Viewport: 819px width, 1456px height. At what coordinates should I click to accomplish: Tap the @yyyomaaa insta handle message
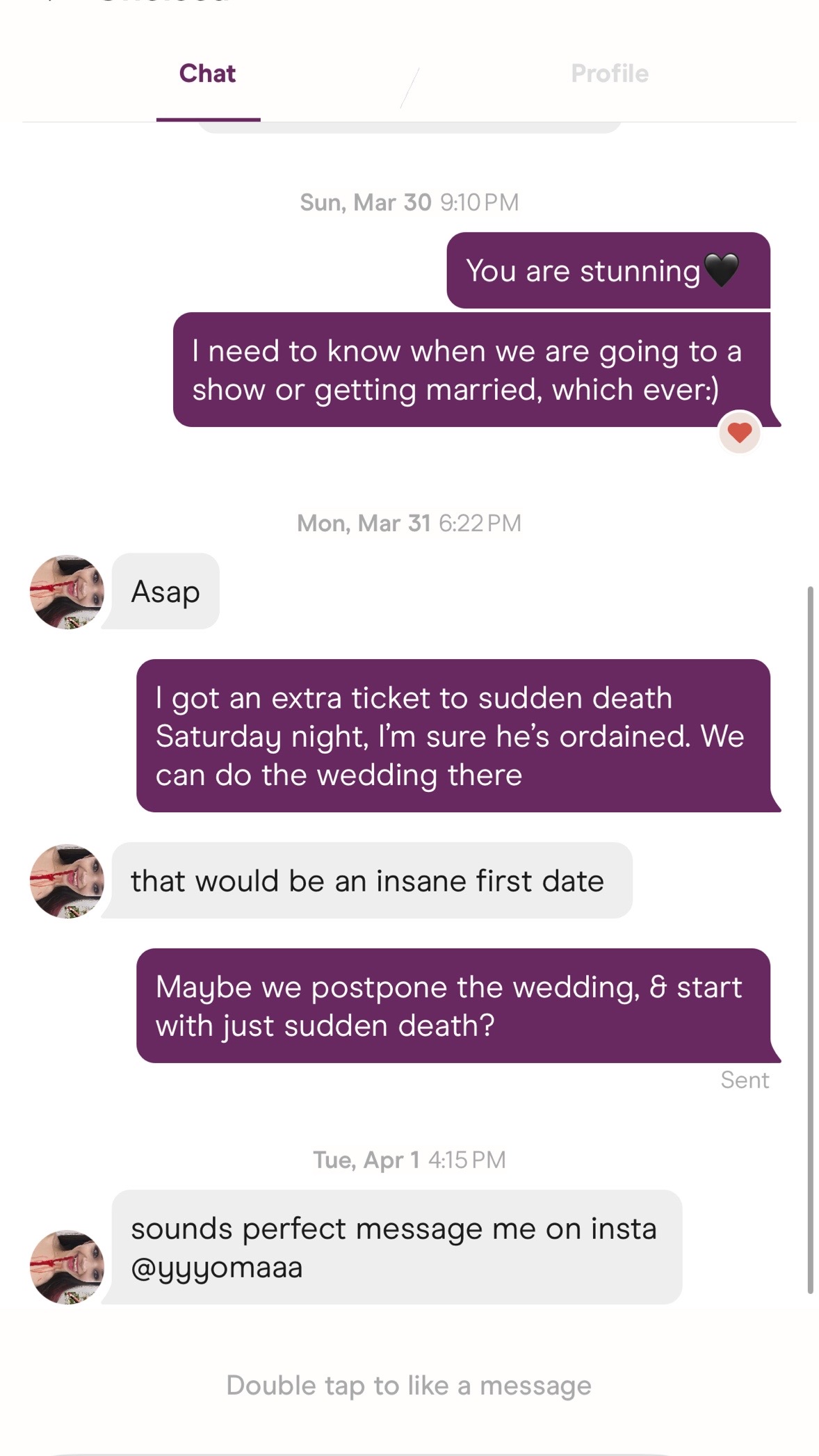tap(397, 1247)
